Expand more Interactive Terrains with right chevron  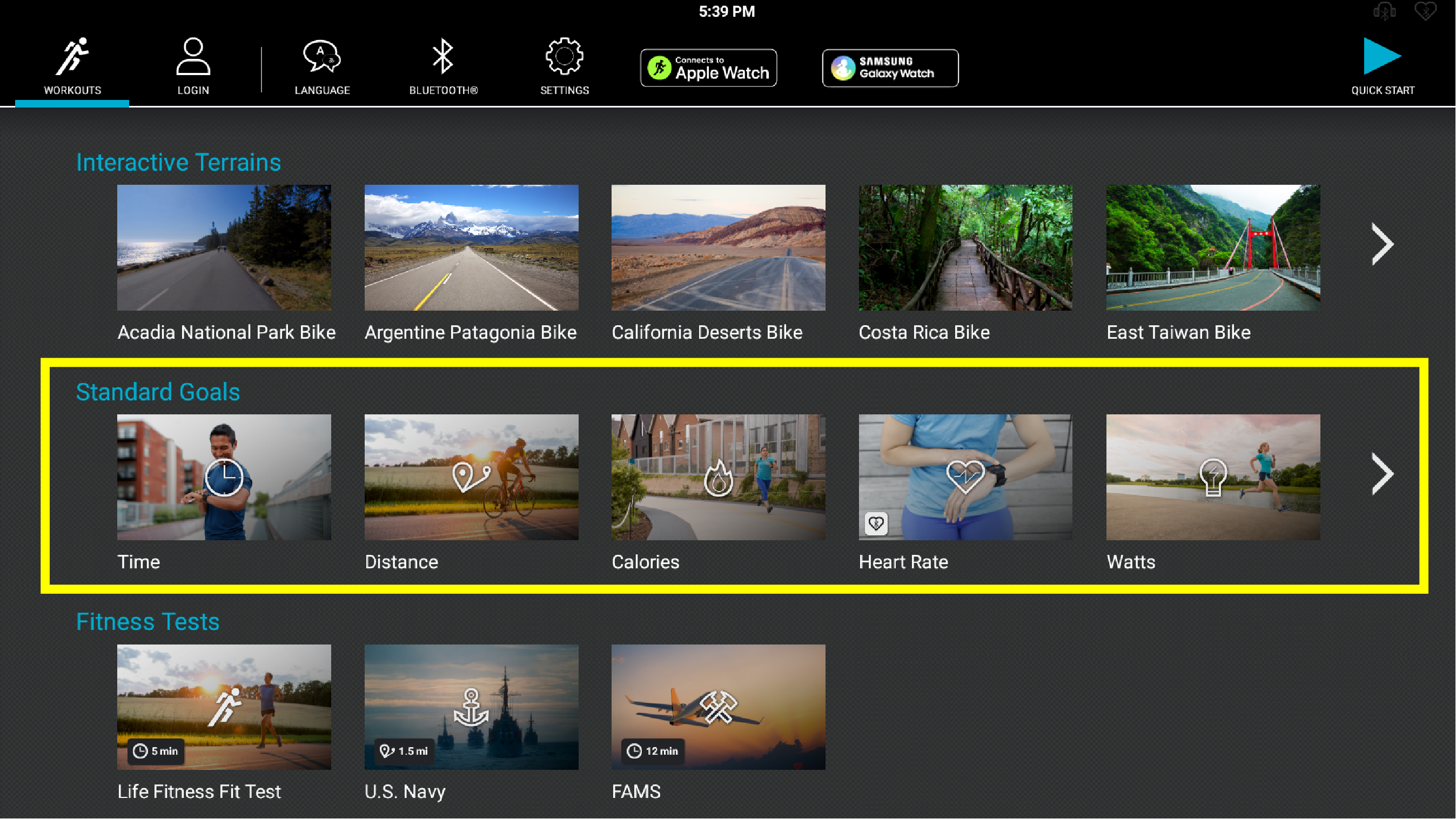pyautogui.click(x=1382, y=244)
